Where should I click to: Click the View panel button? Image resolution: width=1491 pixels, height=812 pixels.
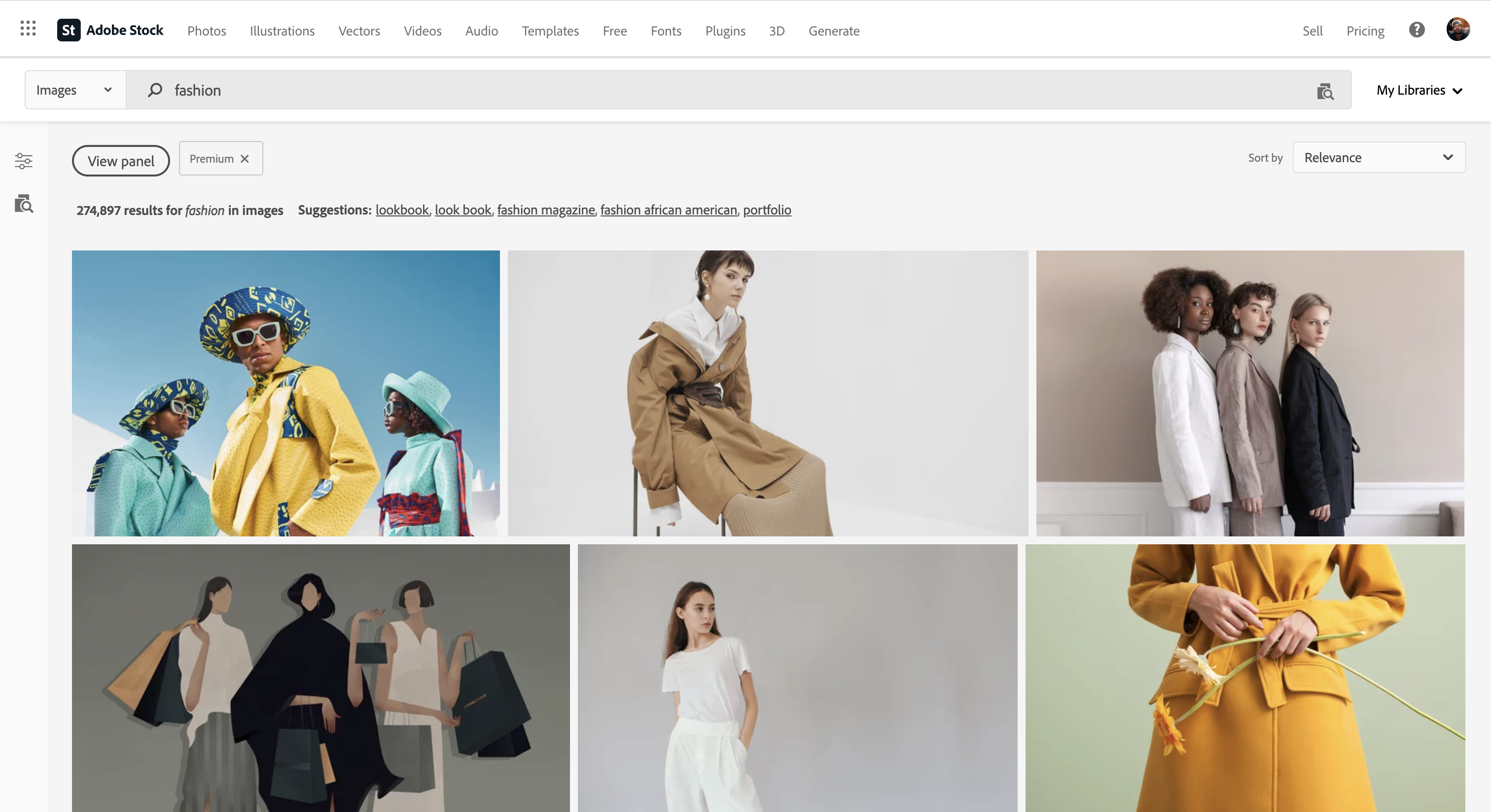[x=120, y=161]
